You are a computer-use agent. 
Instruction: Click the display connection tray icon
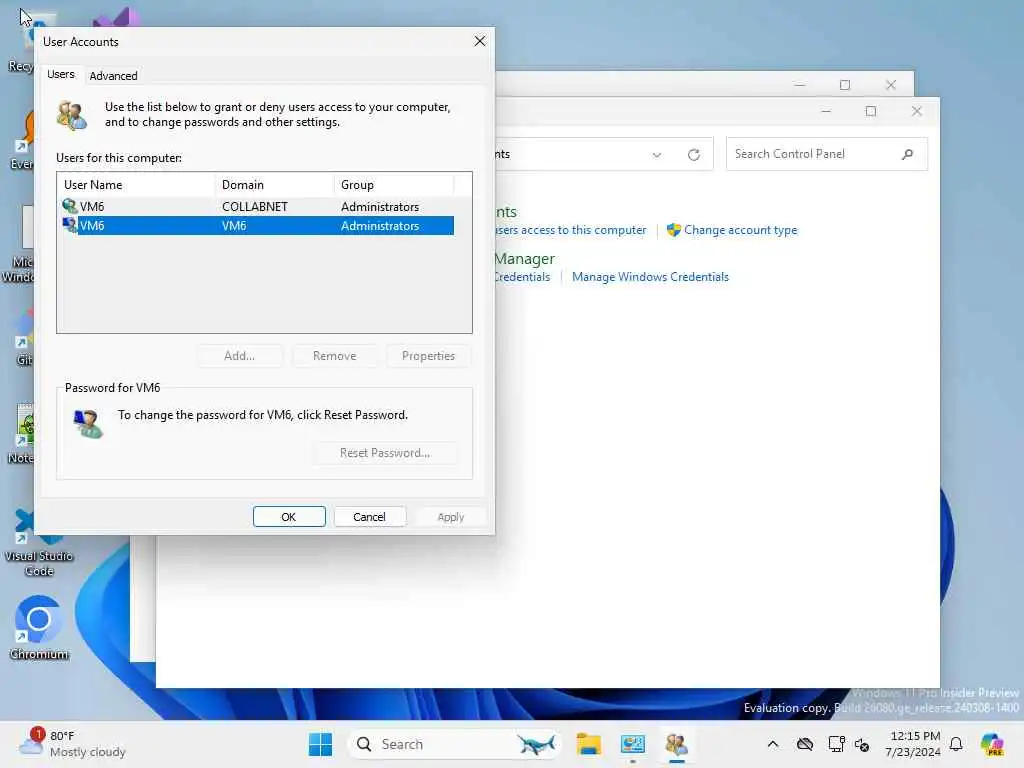pos(836,744)
